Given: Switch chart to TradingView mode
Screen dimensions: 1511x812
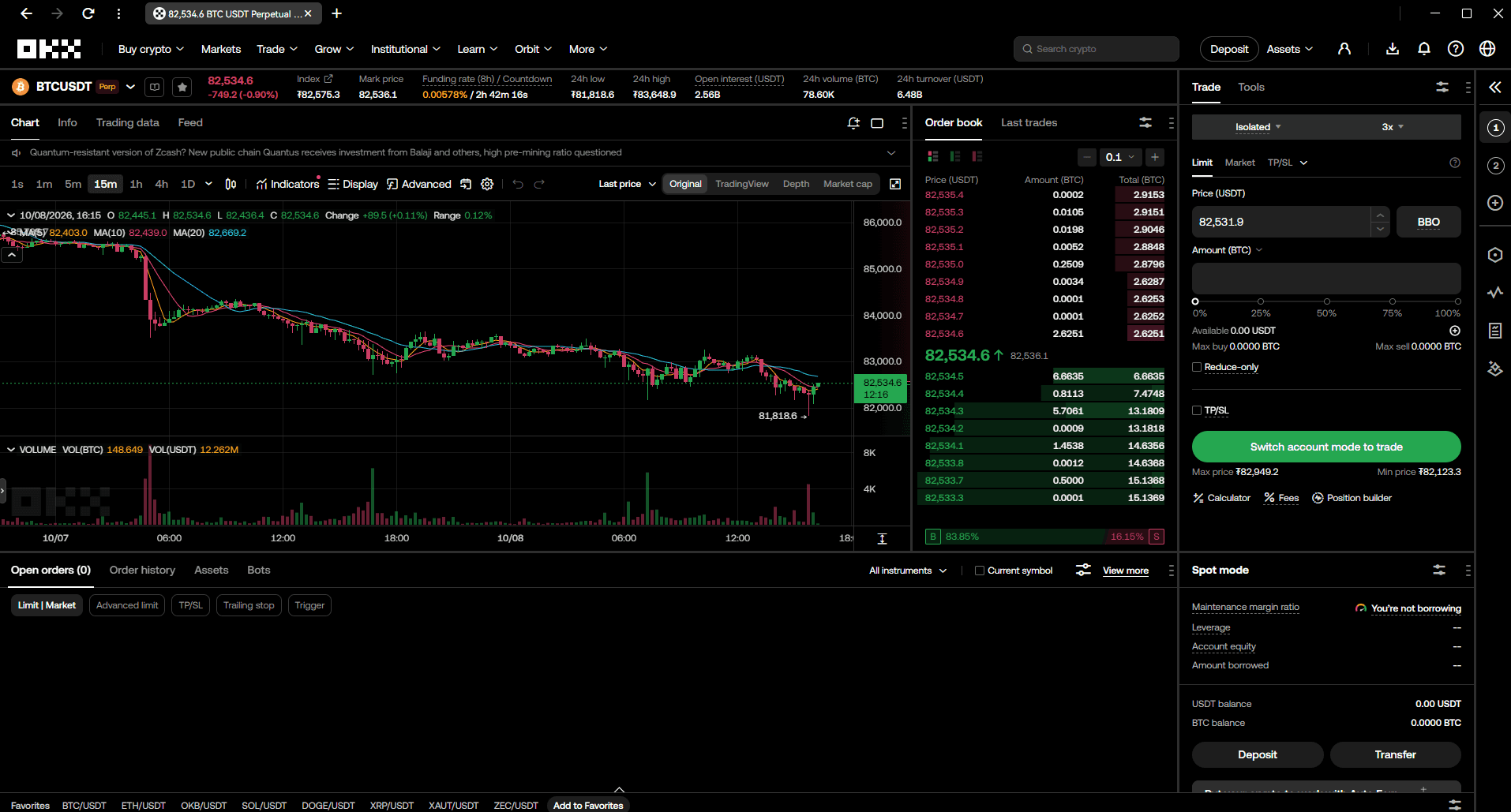Looking at the screenshot, I should click(742, 184).
